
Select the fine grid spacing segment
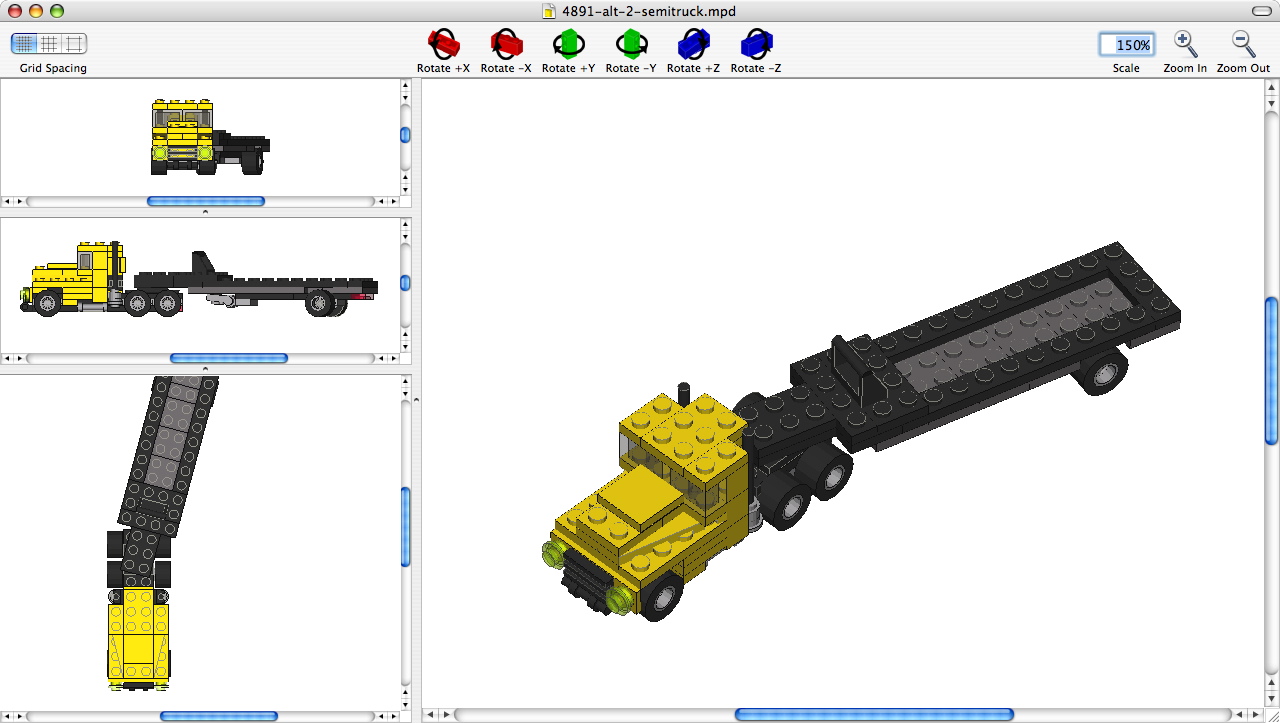click(x=22, y=43)
